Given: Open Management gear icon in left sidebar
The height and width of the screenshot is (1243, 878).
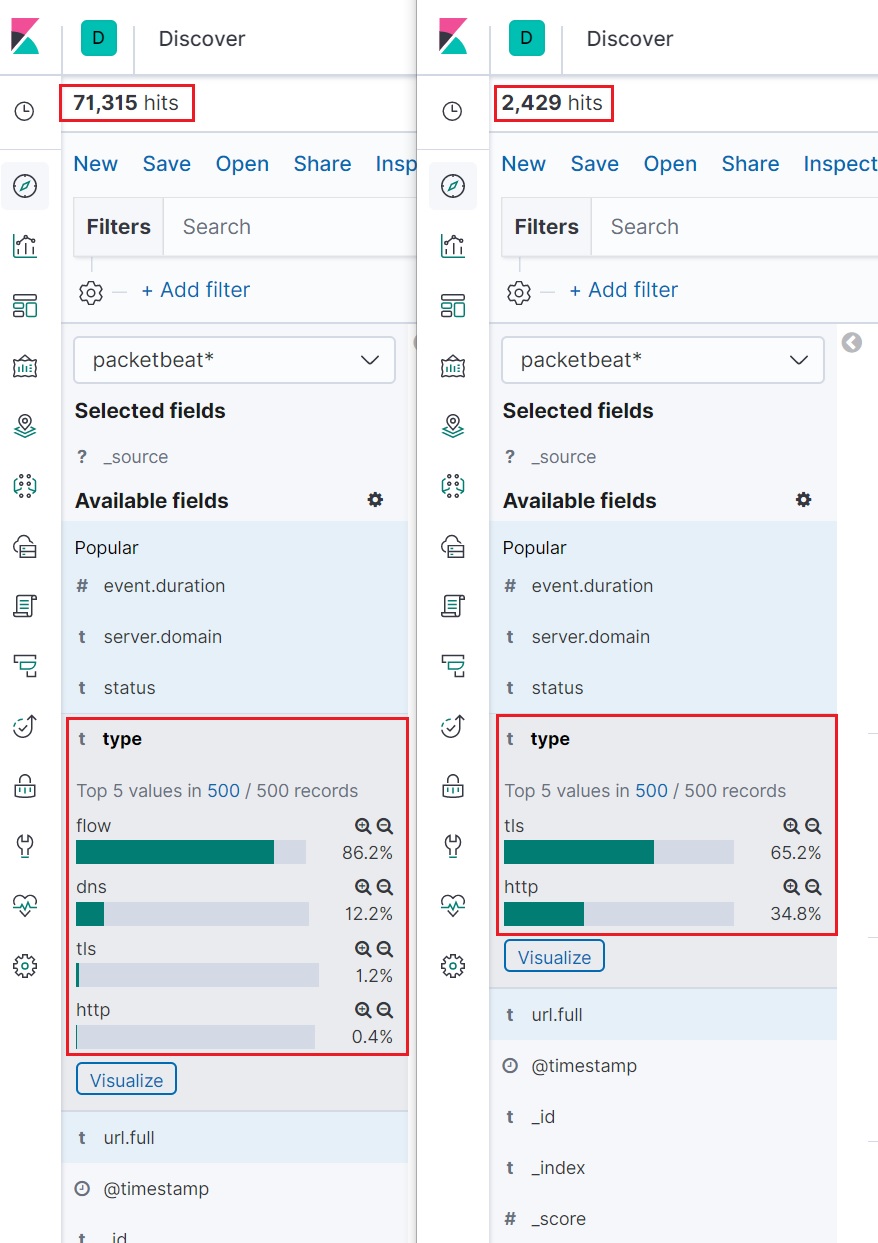Looking at the screenshot, I should pyautogui.click(x=25, y=965).
